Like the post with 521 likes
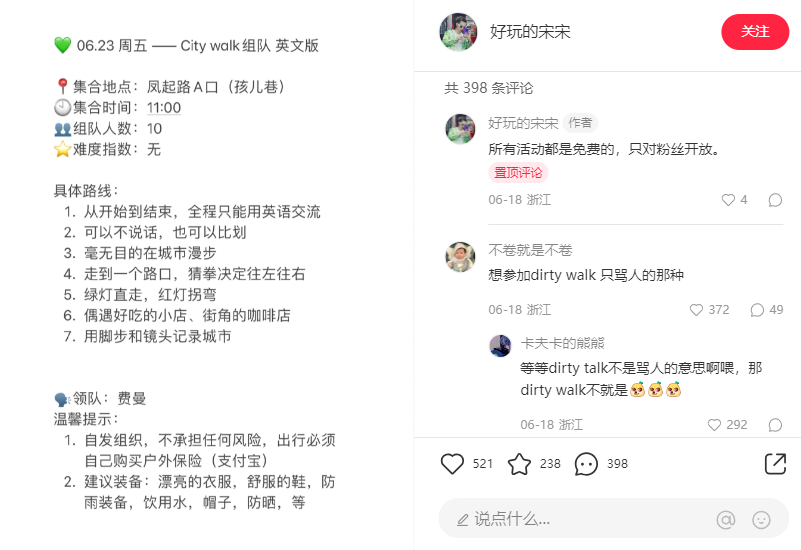Image resolution: width=801 pixels, height=550 pixels. coord(452,464)
